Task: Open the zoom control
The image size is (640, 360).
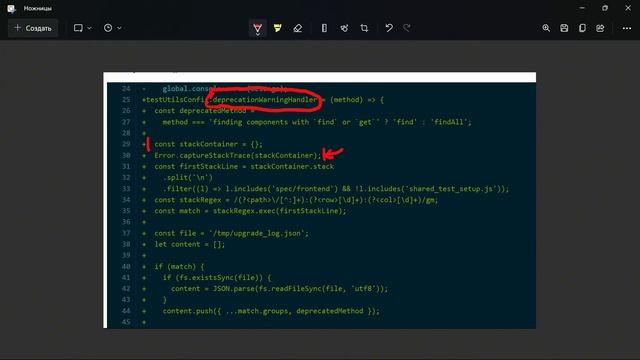Action: point(546,28)
